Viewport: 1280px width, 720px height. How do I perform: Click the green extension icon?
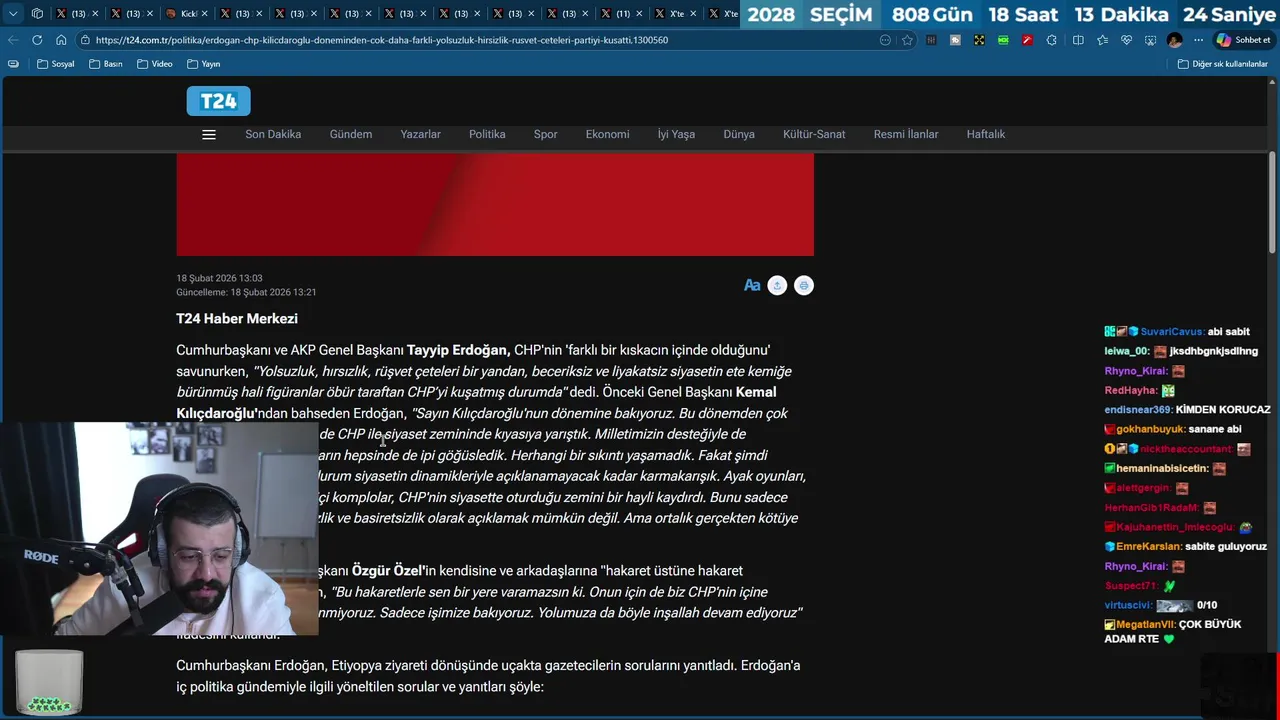pyautogui.click(x=1003, y=40)
